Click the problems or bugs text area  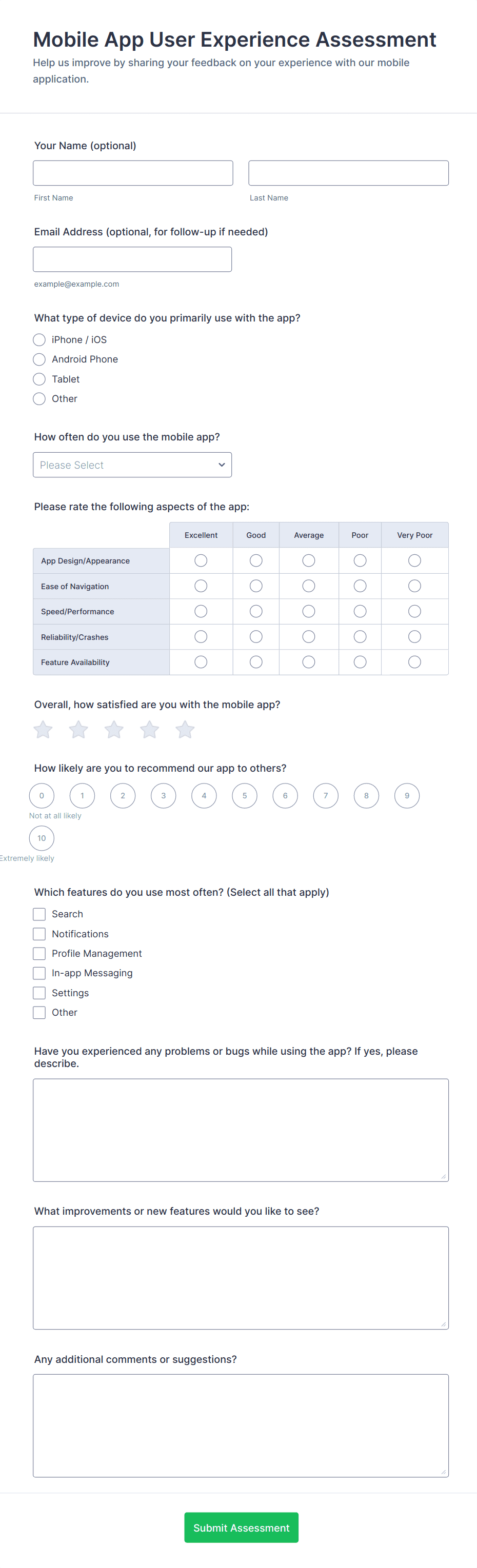click(x=241, y=1130)
